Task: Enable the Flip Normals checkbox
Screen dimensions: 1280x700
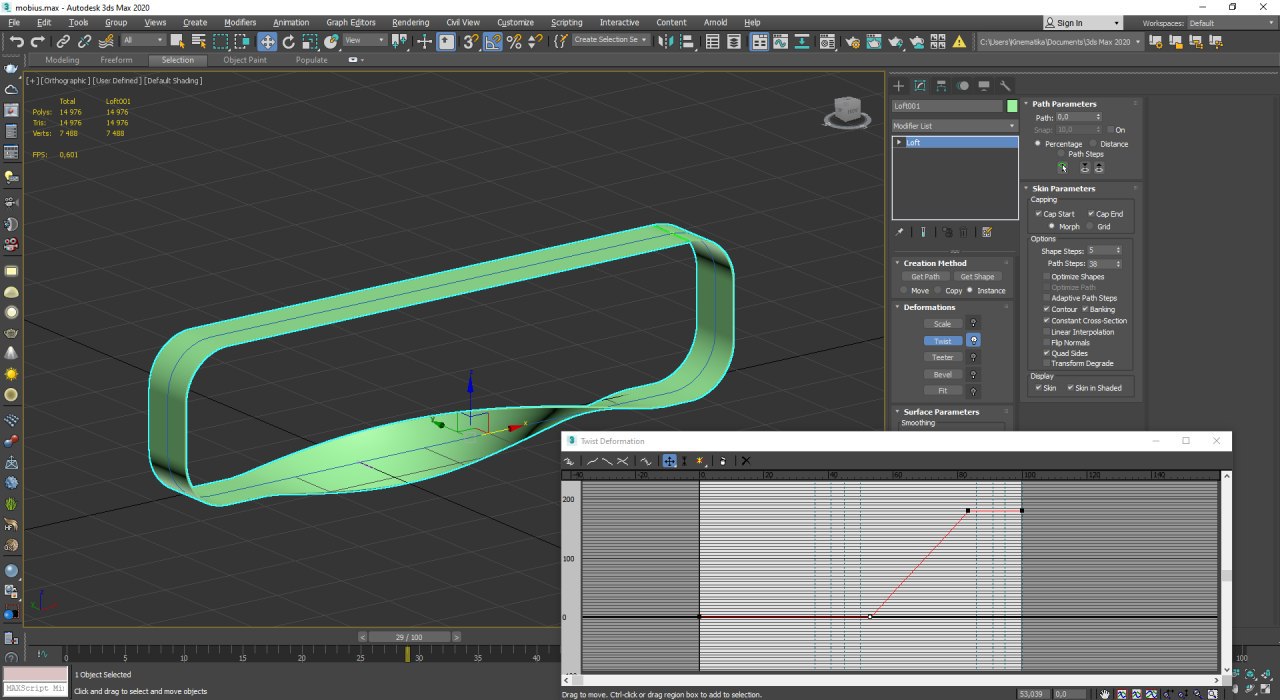Action: [x=1046, y=343]
